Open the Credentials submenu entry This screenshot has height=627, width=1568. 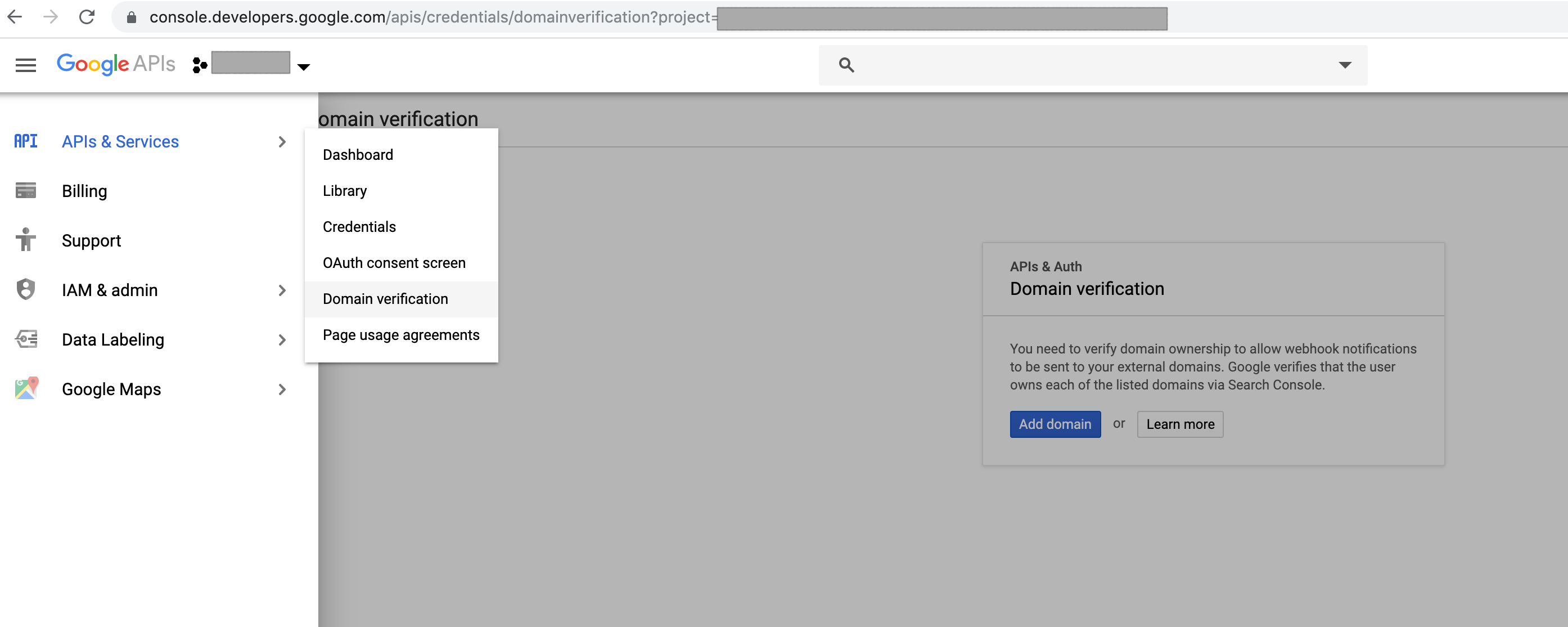(x=359, y=226)
